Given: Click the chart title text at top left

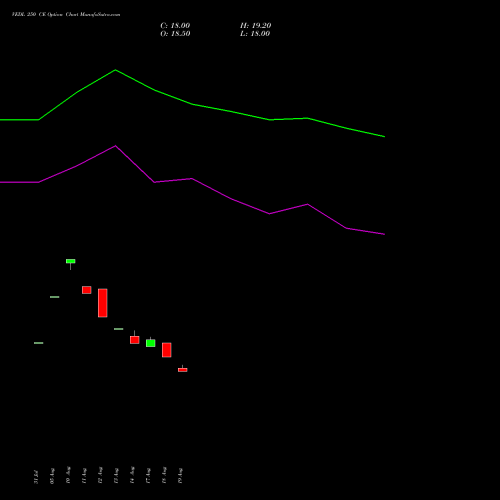Looking at the screenshot, I should pyautogui.click(x=66, y=15).
